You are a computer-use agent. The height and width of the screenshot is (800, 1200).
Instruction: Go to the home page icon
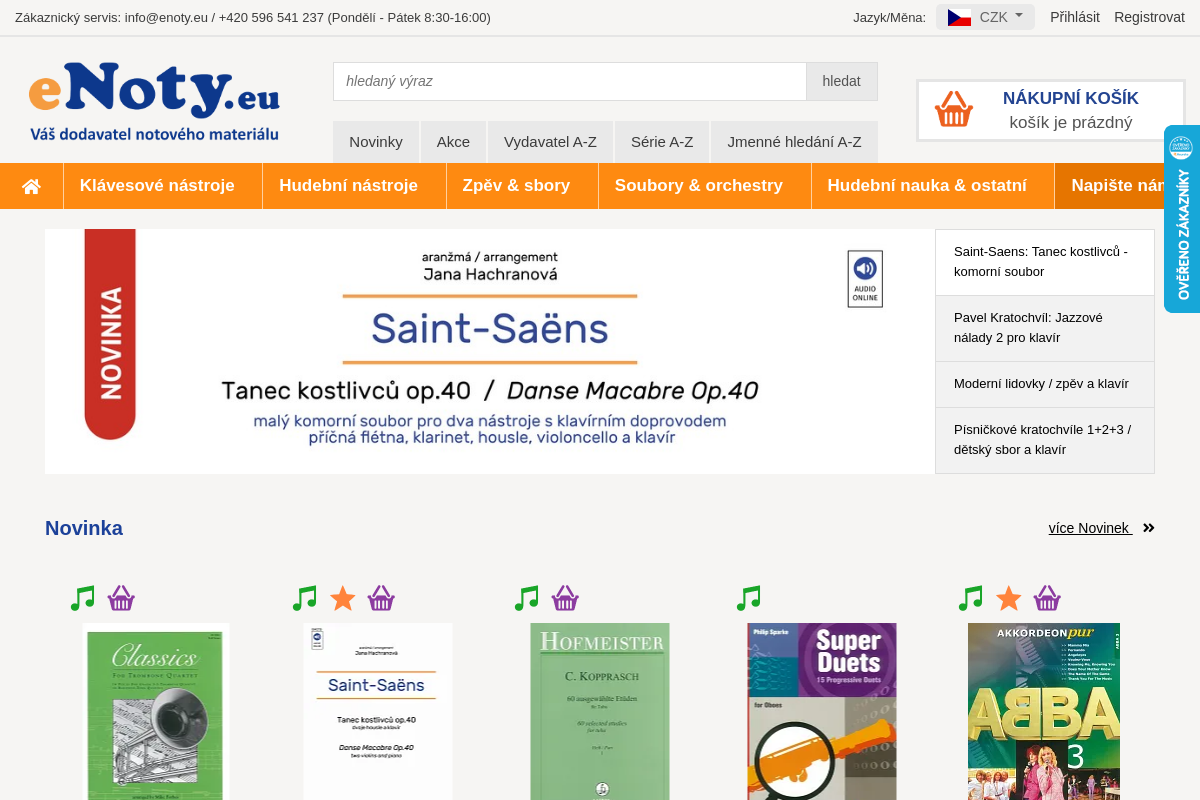tap(31, 186)
